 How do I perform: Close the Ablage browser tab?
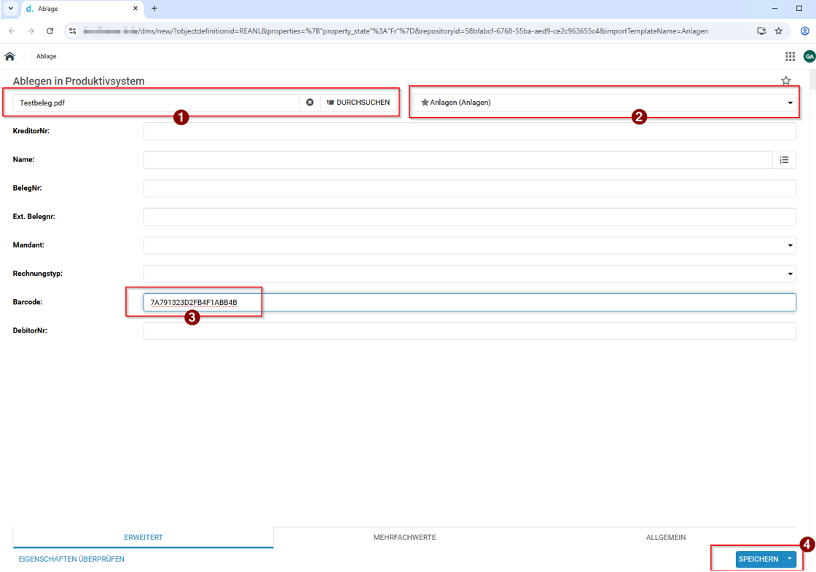(x=135, y=8)
